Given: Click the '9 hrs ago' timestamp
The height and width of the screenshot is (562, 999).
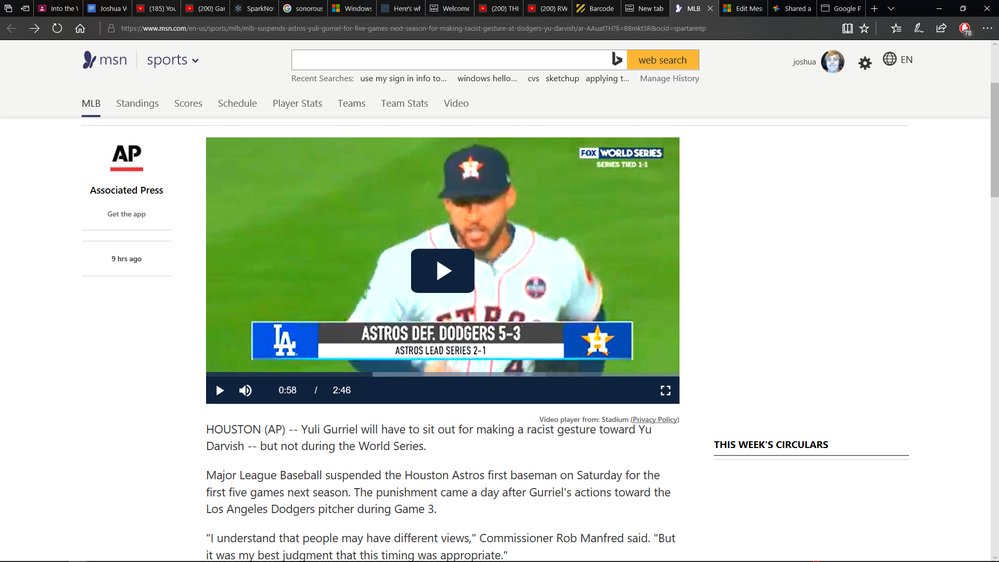Looking at the screenshot, I should [x=126, y=259].
